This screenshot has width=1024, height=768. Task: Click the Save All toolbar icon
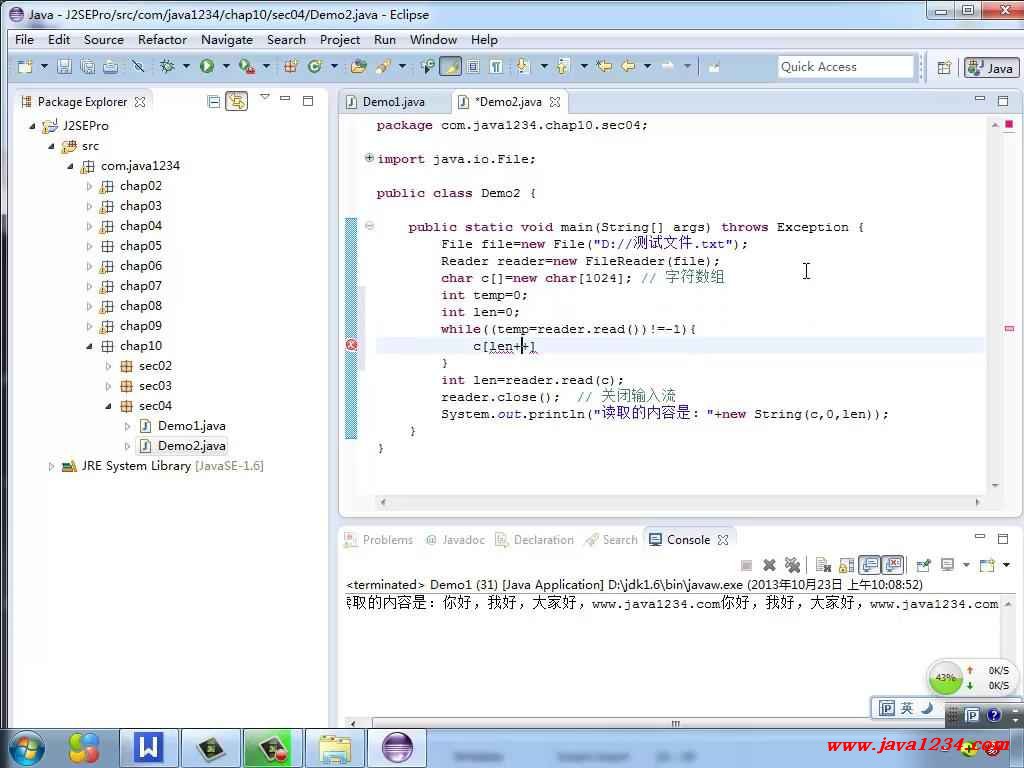point(88,66)
